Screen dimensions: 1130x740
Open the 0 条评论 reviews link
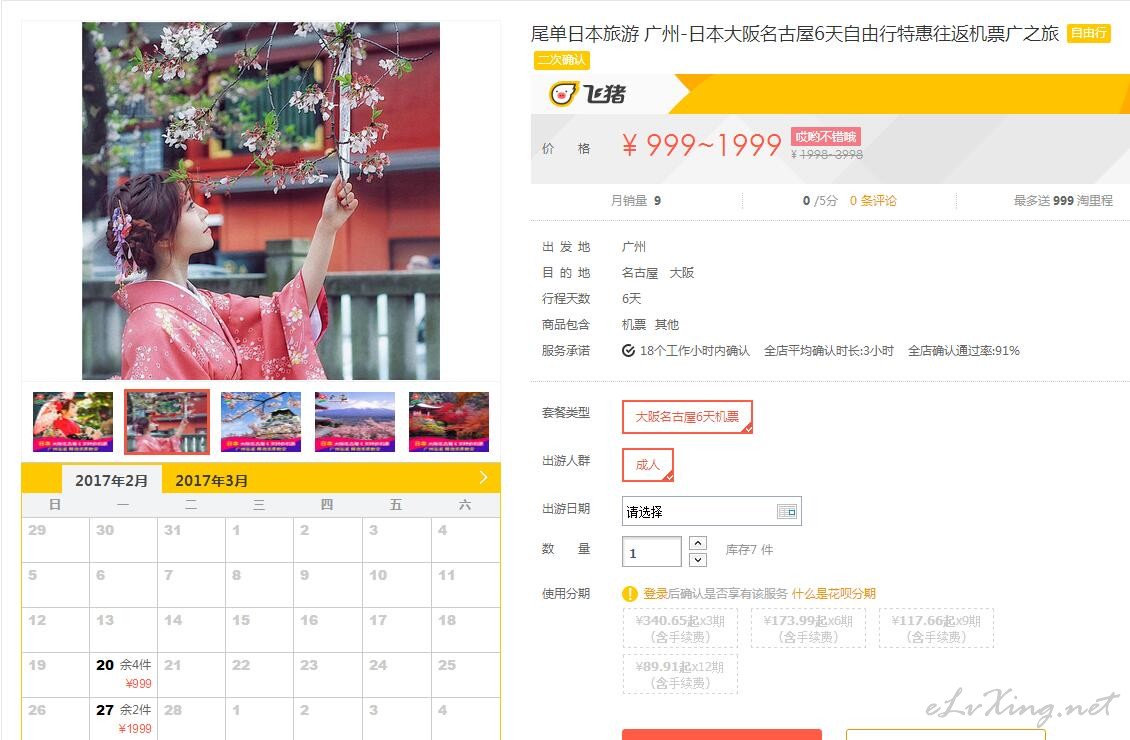tap(873, 200)
